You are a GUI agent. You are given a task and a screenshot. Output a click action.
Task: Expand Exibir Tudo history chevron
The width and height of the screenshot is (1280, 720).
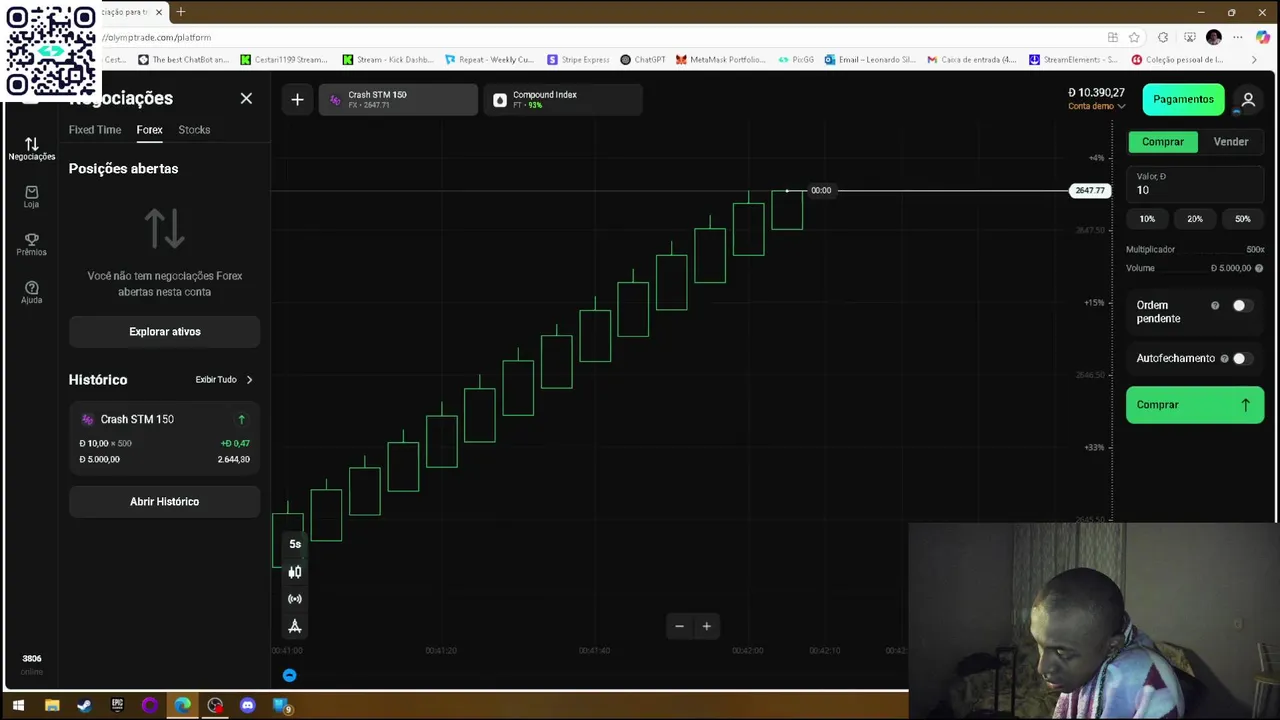coord(249,380)
